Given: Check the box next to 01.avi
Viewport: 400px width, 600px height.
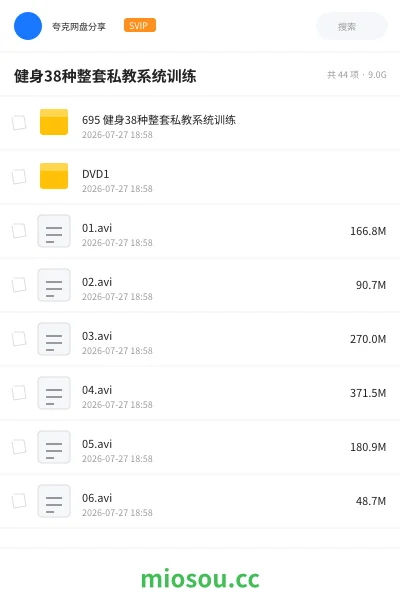Looking at the screenshot, I should point(19,231).
